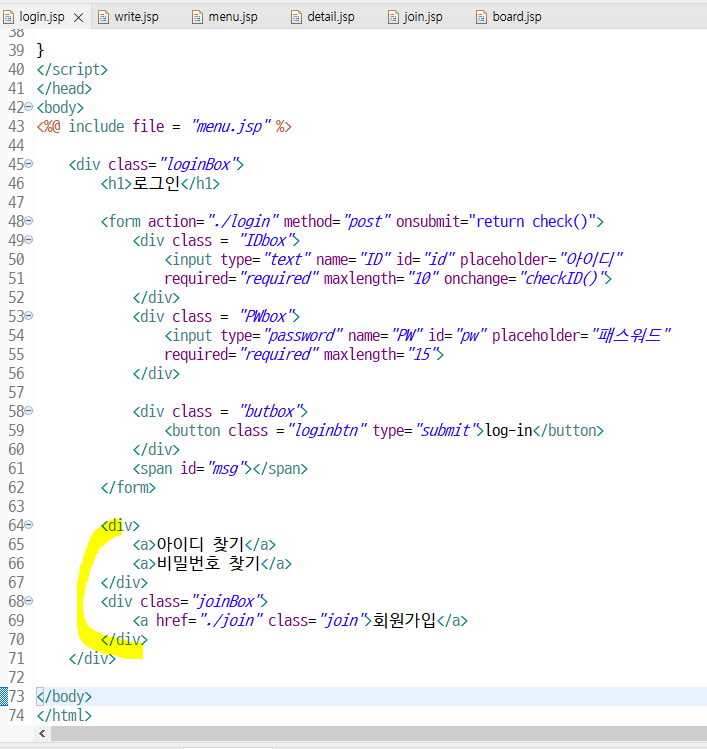Click the write.jsp file icon
Screen dimensions: 707x749
tap(103, 17)
